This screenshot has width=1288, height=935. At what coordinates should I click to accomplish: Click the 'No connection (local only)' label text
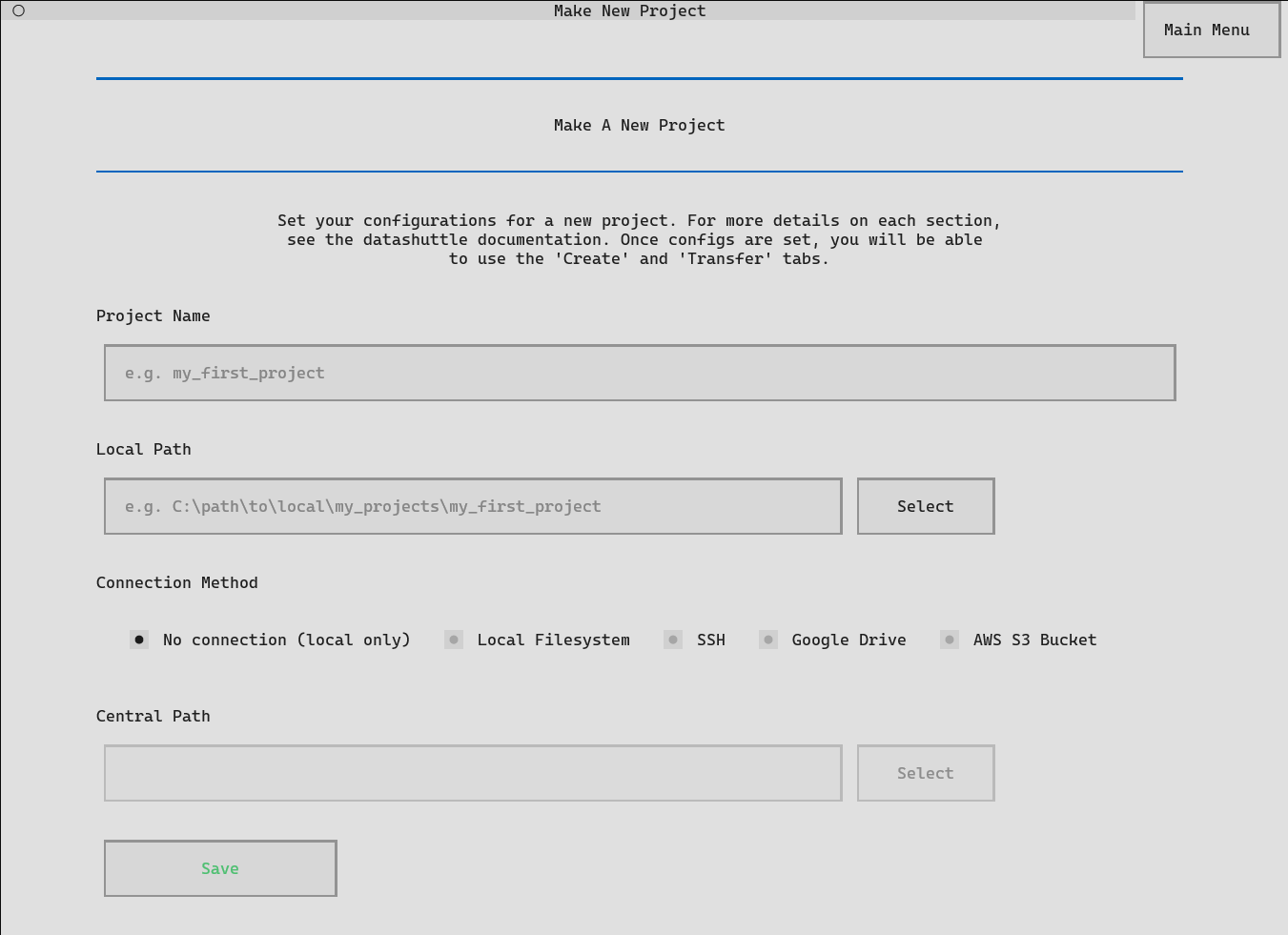pyautogui.click(x=286, y=640)
